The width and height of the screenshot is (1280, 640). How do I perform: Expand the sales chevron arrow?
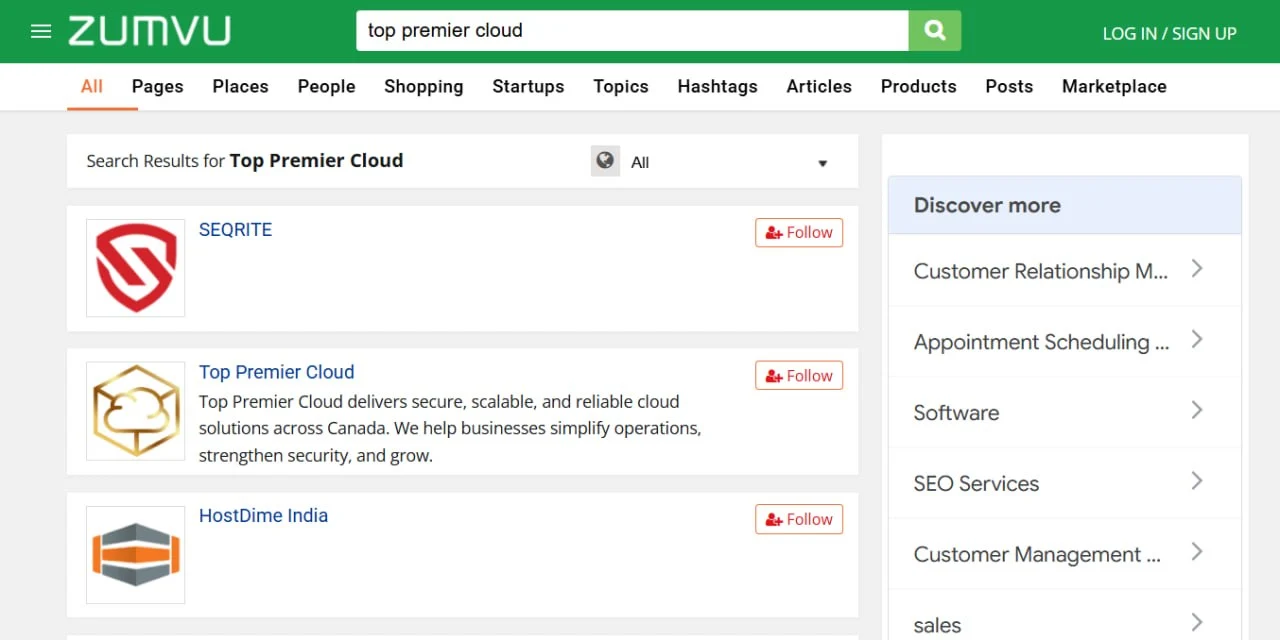click(x=1197, y=622)
